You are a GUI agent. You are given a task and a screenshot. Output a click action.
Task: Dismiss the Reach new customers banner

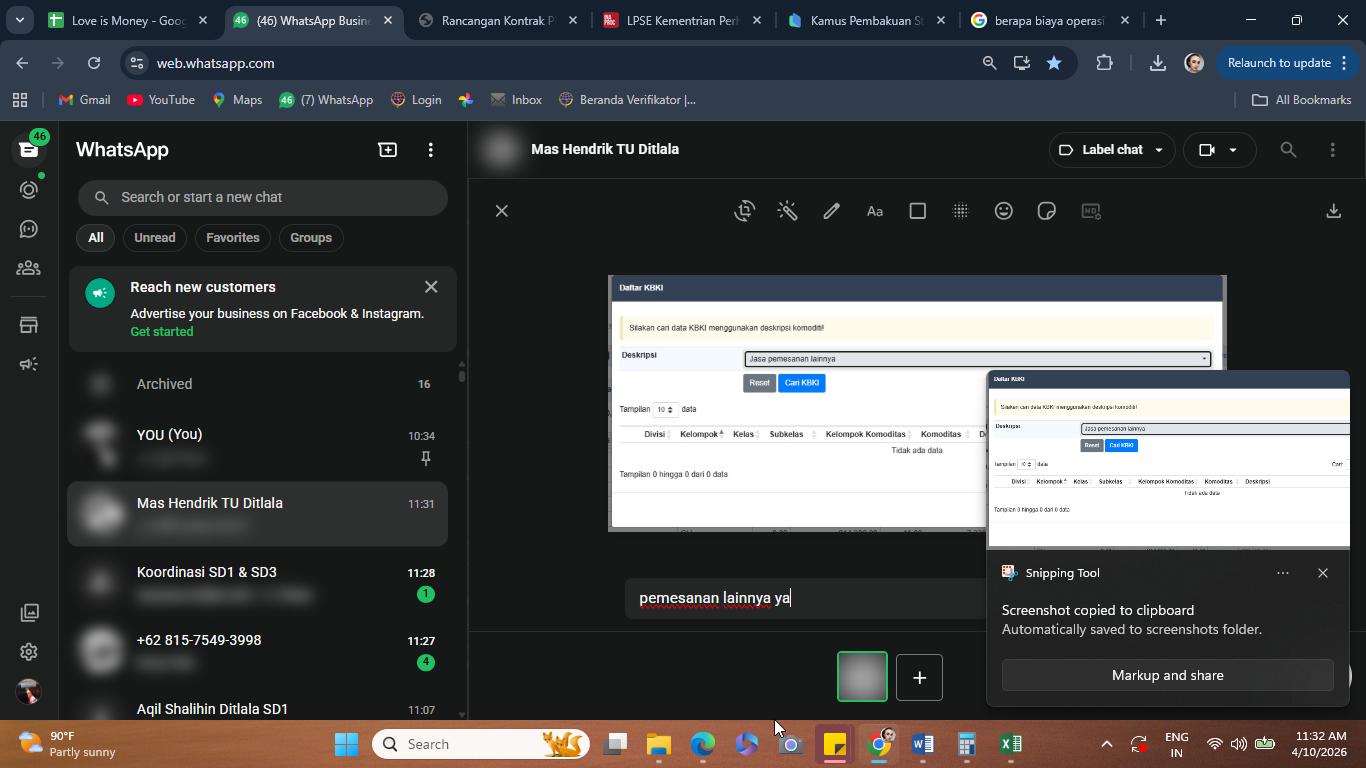(431, 287)
